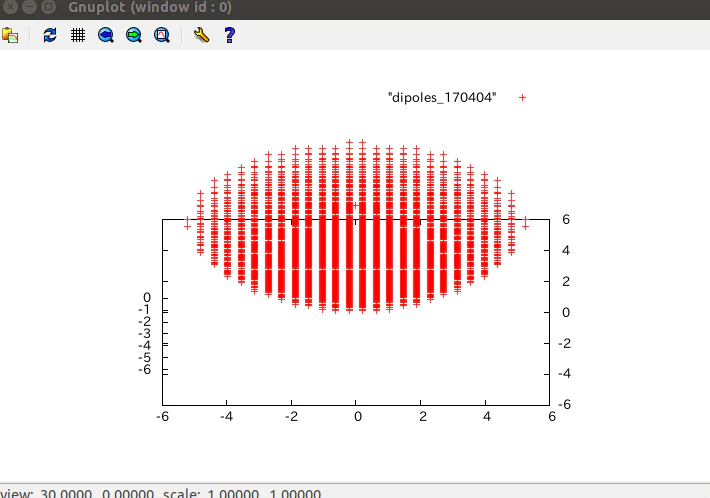
Task: Click the Gnuplot window title text
Action: click(150, 7)
